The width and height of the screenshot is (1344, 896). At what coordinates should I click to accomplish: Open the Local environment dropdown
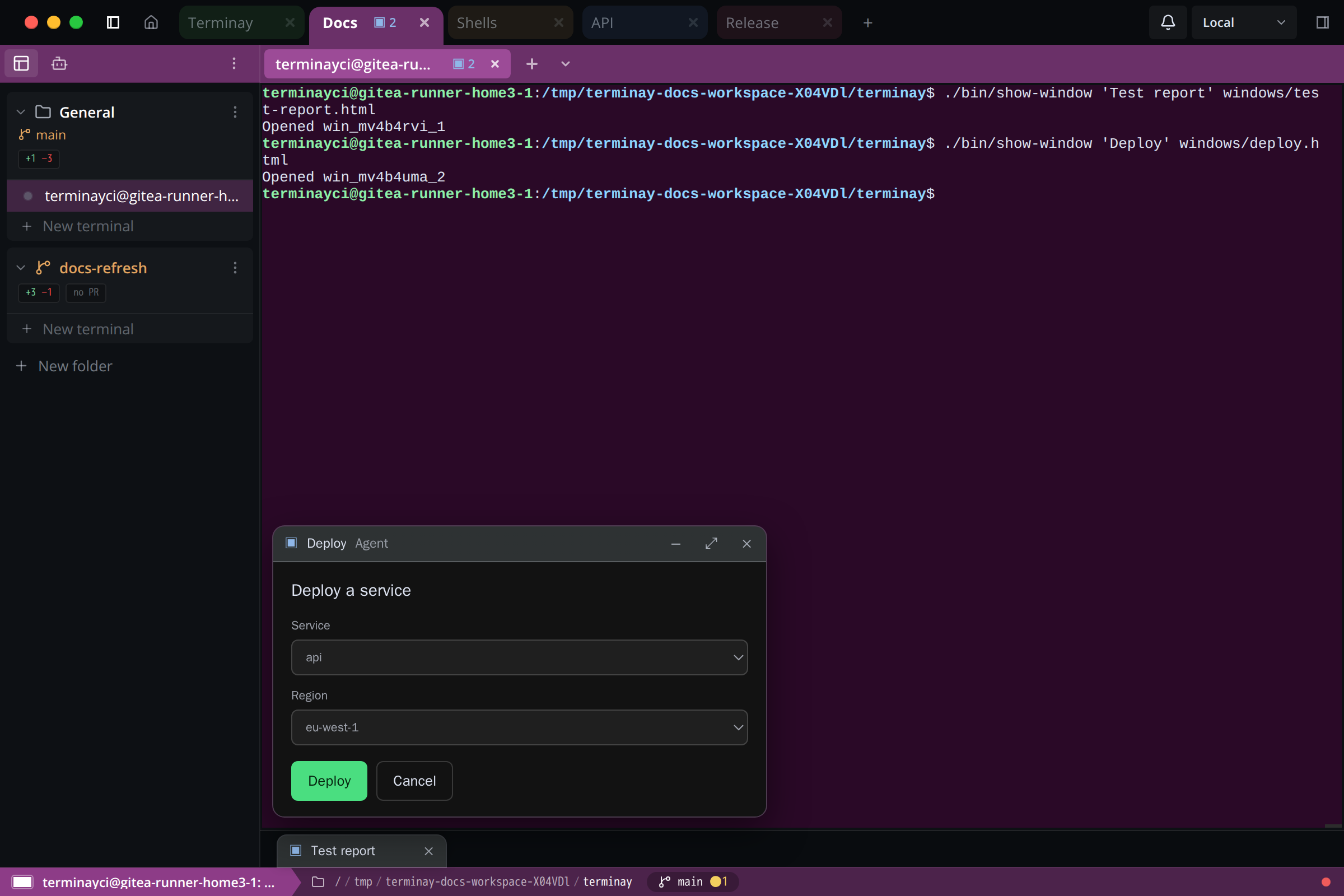[x=1243, y=23]
